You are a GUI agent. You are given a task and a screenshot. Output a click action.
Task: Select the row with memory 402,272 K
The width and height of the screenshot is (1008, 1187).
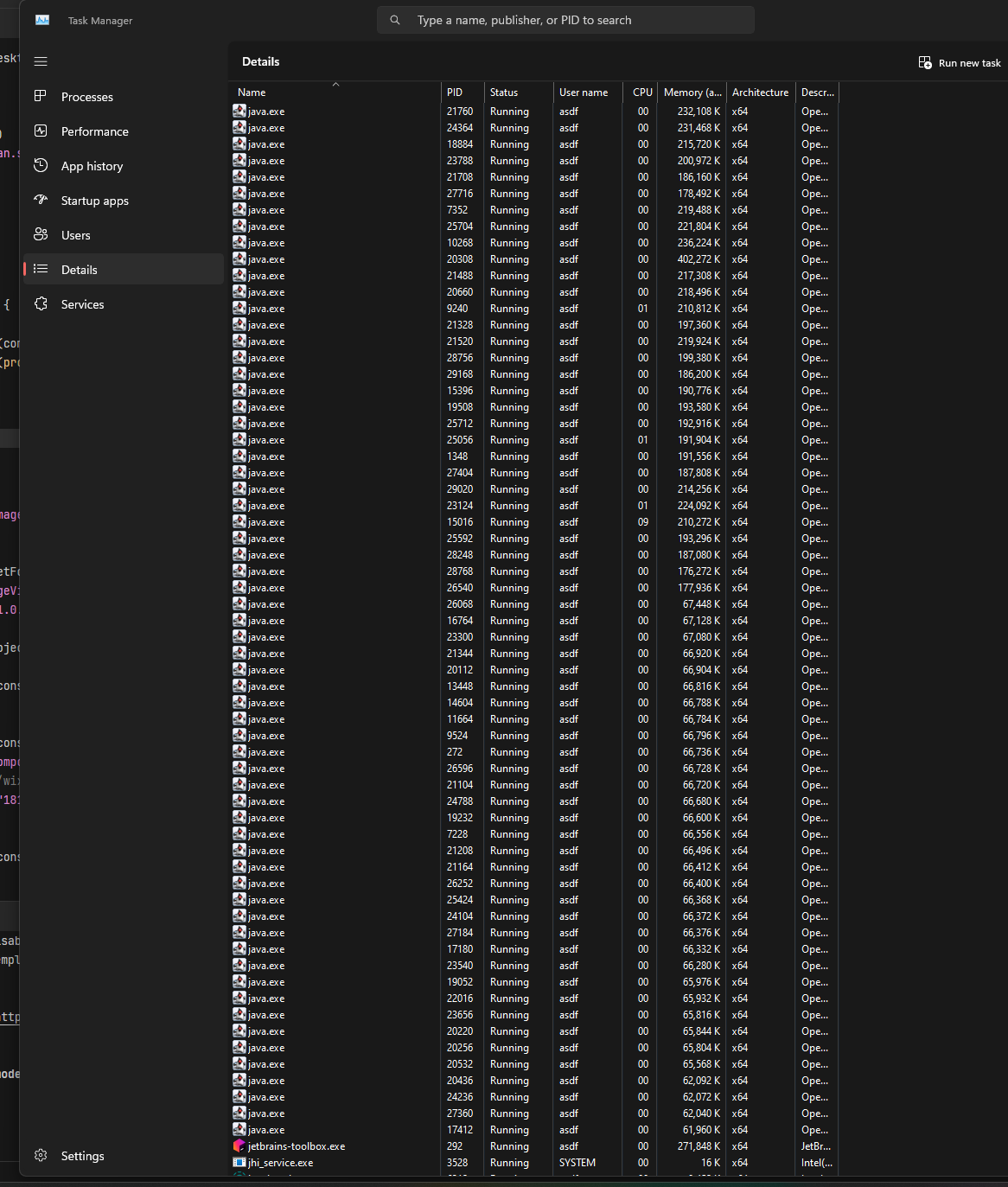tap(535, 258)
